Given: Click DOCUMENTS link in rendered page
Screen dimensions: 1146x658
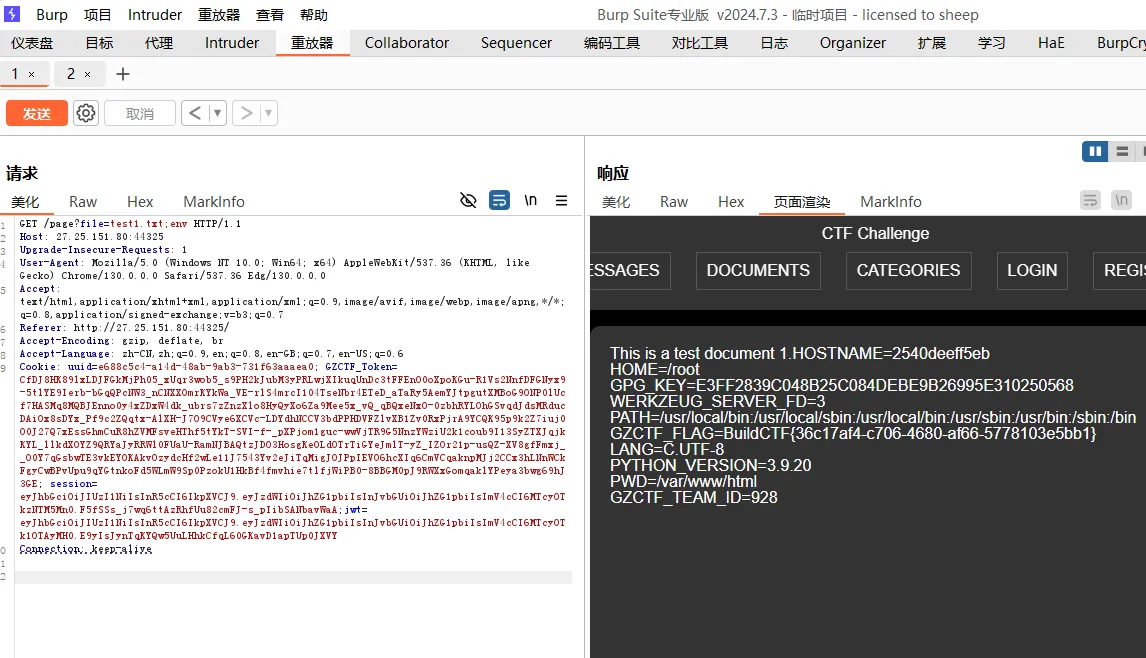Looking at the screenshot, I should pos(758,271).
